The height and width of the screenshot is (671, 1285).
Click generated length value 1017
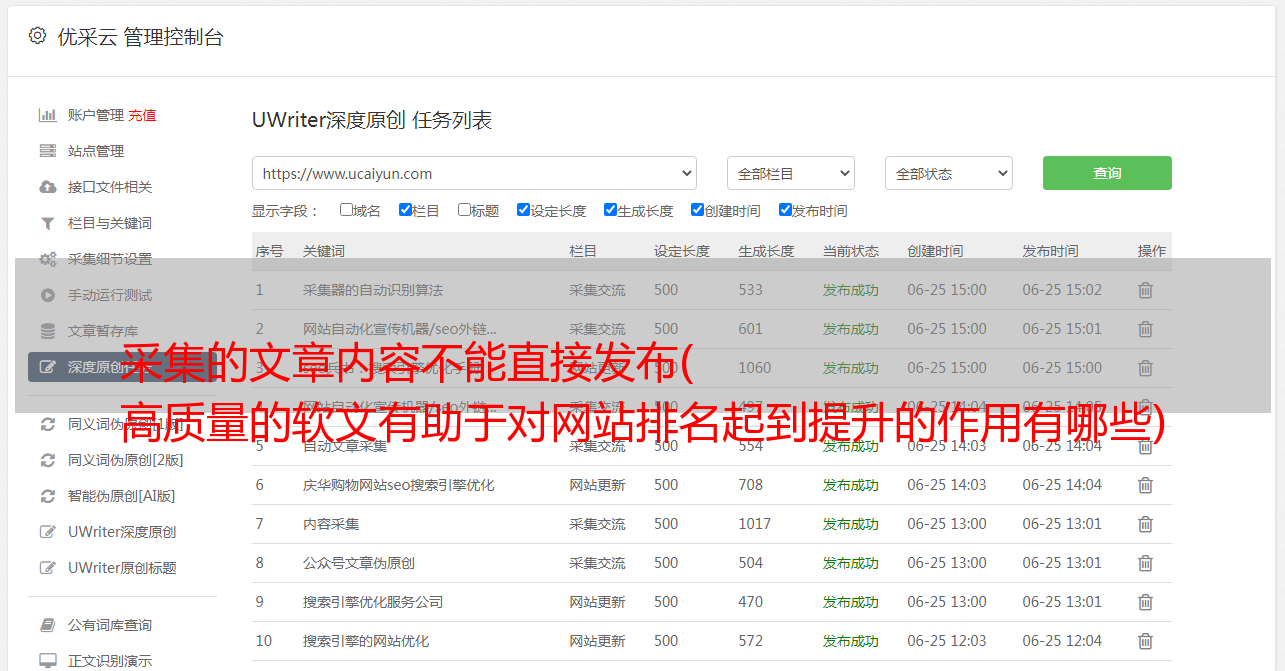coord(755,524)
